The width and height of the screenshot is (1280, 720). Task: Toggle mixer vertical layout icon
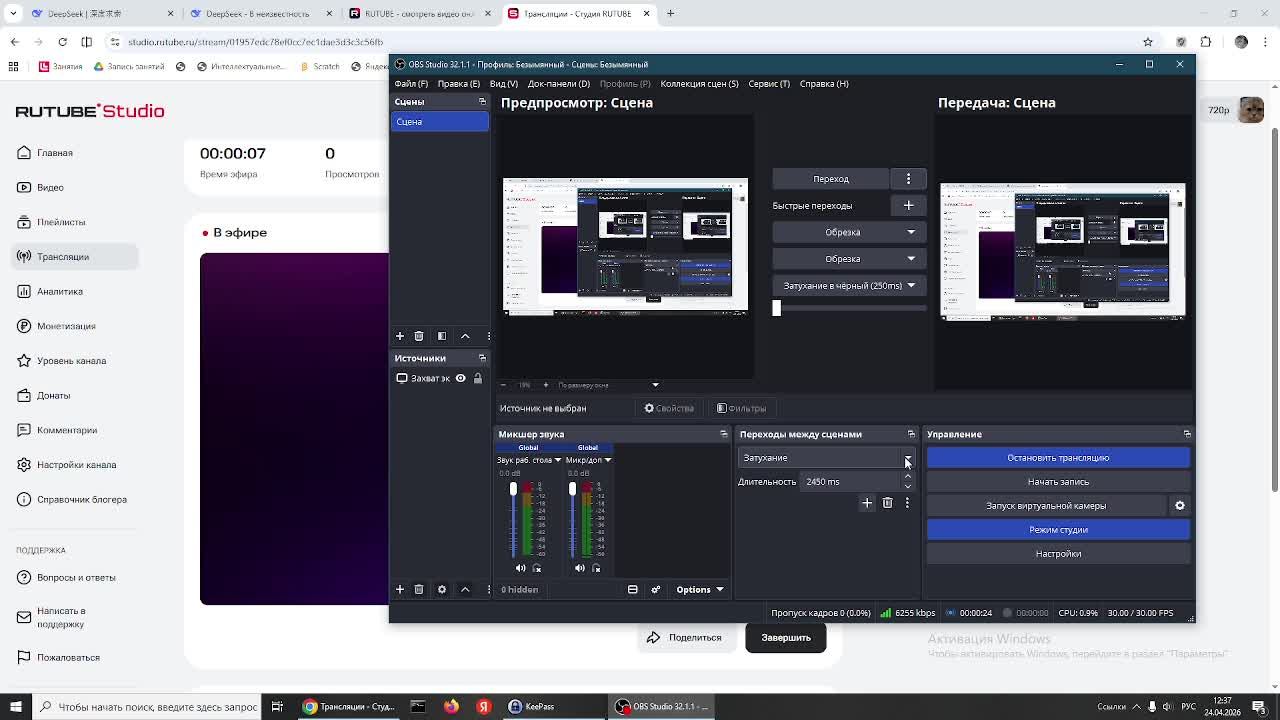coord(633,590)
